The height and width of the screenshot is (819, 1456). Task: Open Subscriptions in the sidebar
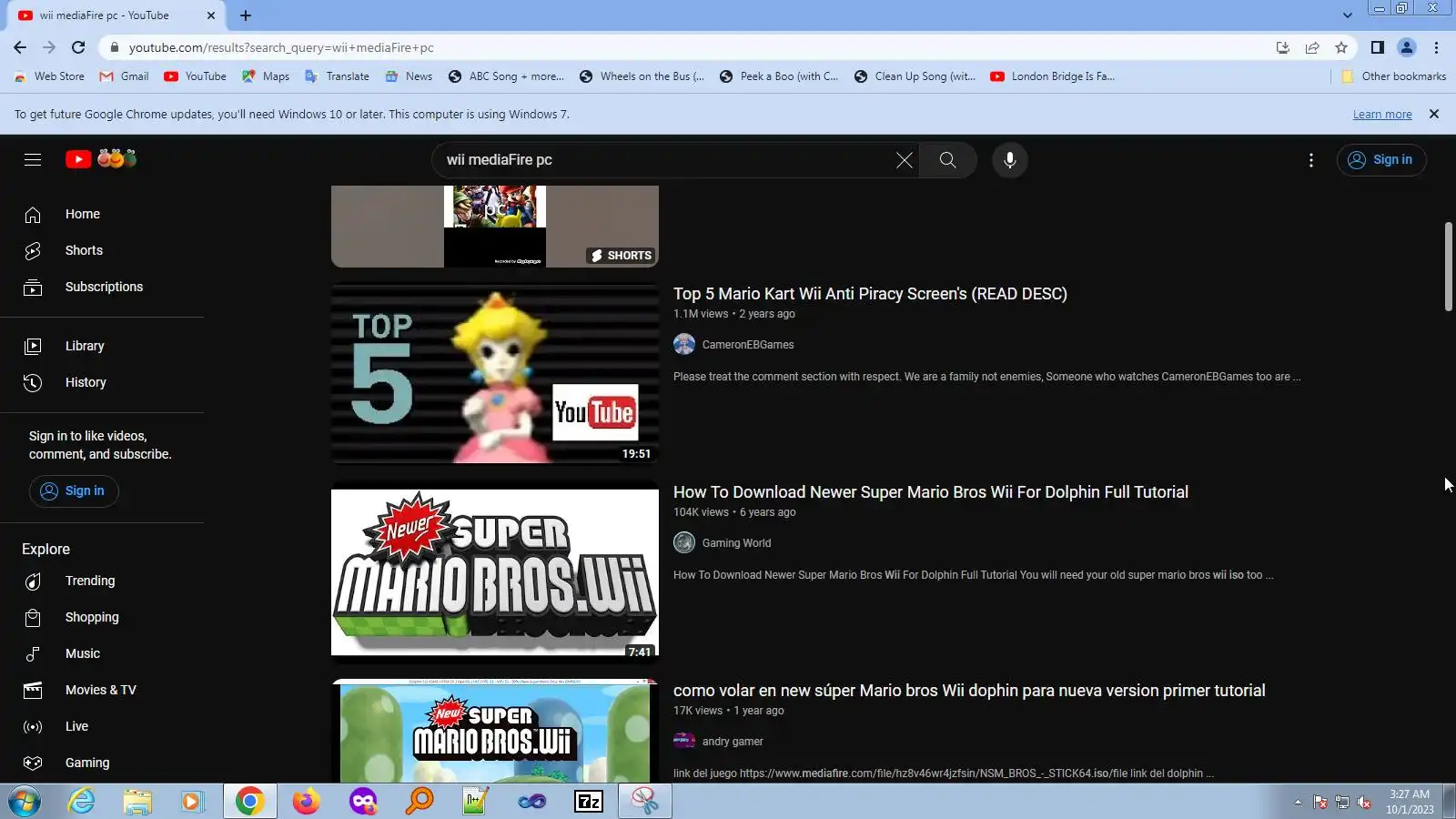pos(102,287)
